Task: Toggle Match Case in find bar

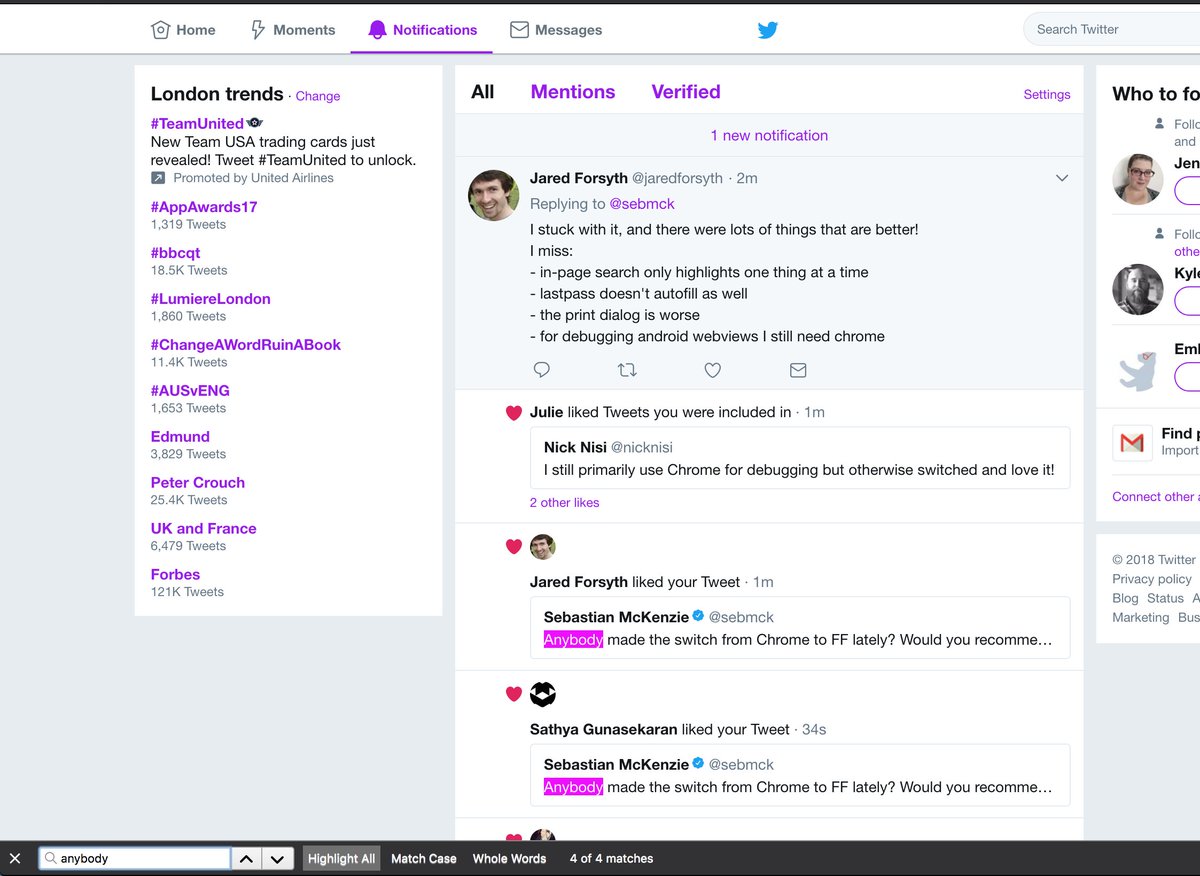Action: [424, 858]
